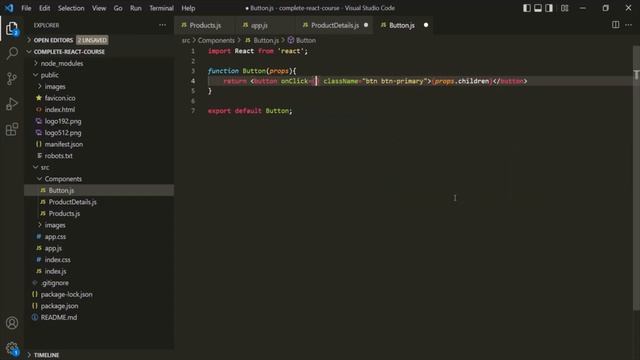Open editor More Actions ellipsis
This screenshot has width=640, height=360.
pyautogui.click(x=629, y=25)
